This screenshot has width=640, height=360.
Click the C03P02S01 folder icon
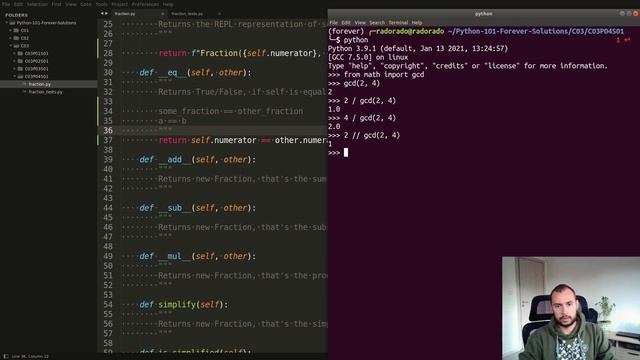pyautogui.click(x=20, y=61)
